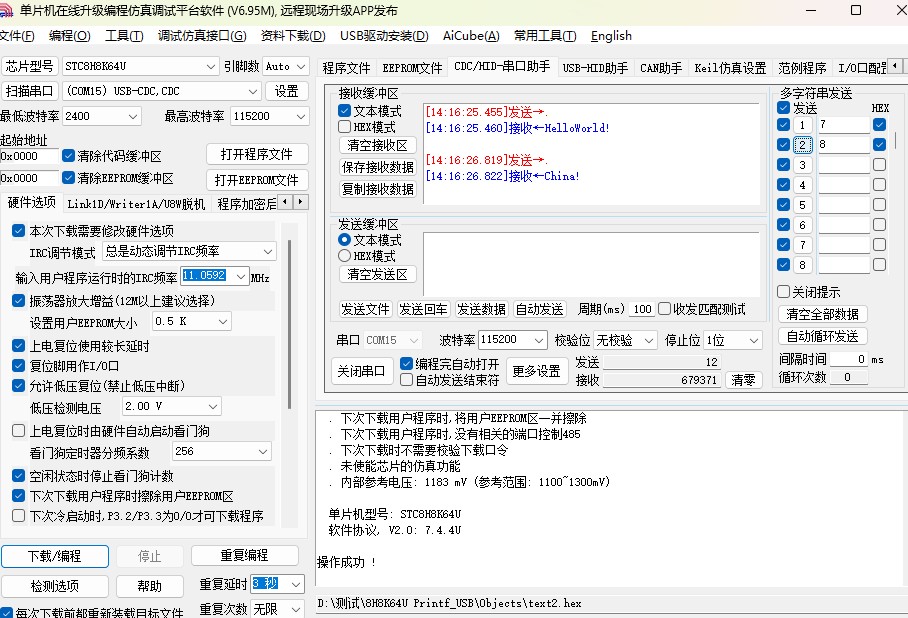Open 最高波特率 115200 dropdown

301,116
